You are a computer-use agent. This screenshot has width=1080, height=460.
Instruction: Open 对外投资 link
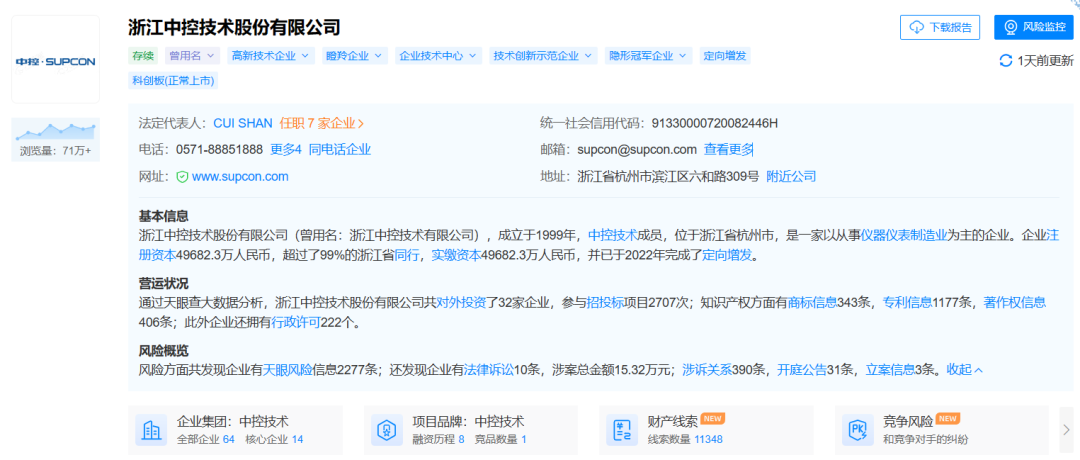tap(462, 302)
